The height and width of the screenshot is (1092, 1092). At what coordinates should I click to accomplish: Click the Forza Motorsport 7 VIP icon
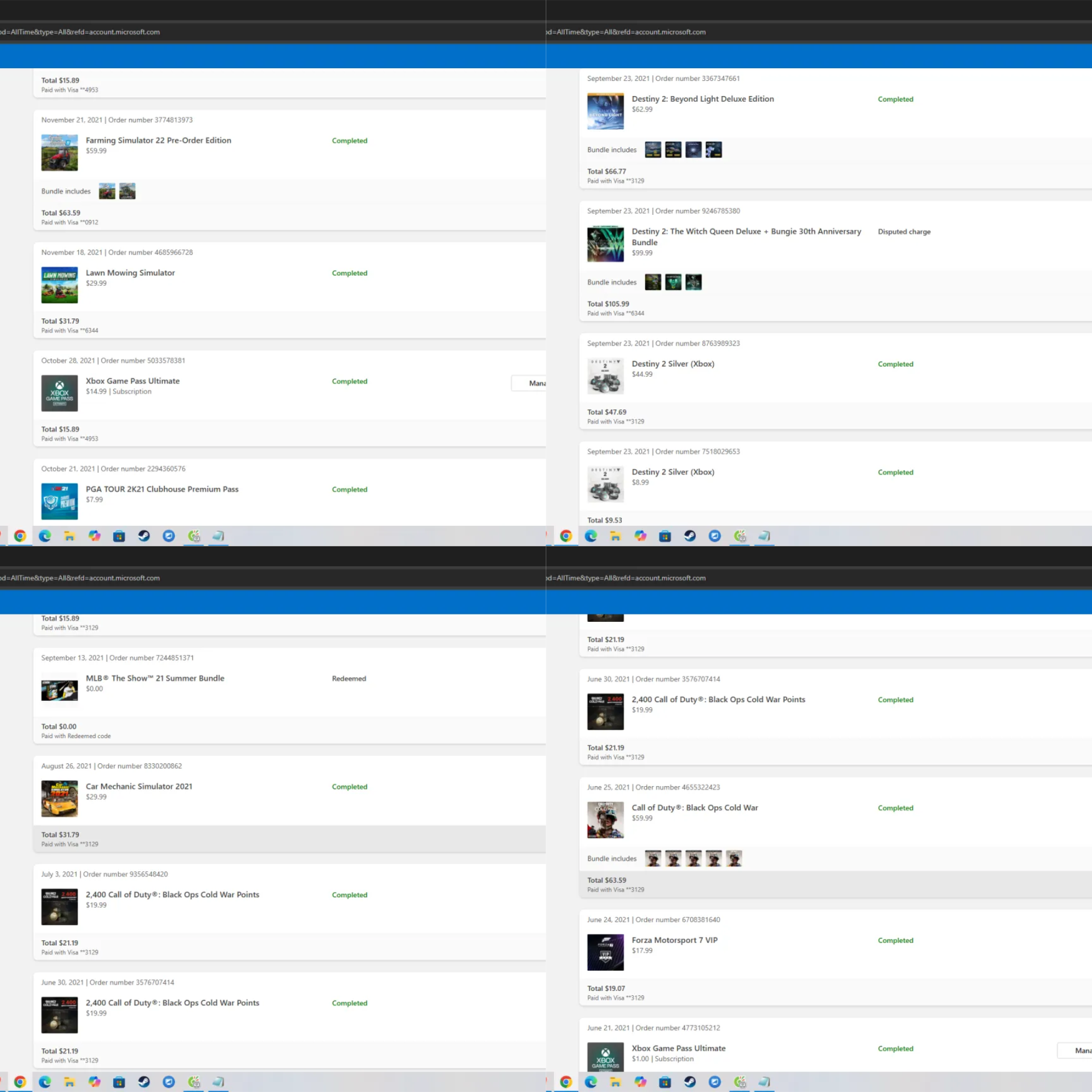605,952
